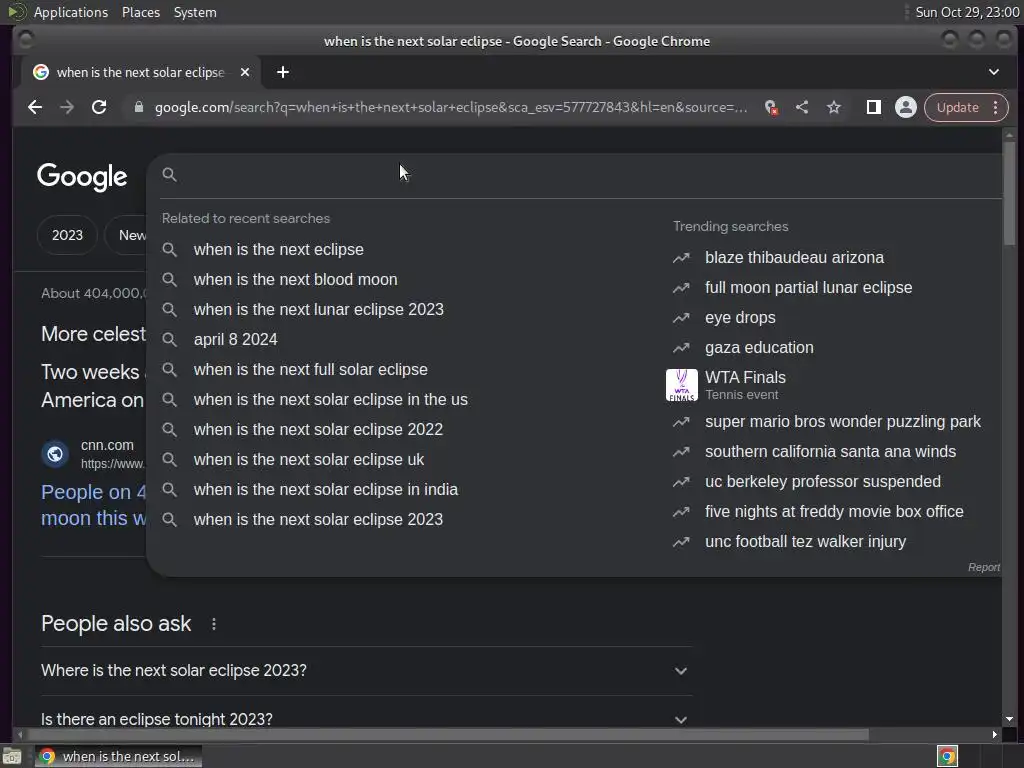Choose 'when is the next lunar eclipse 2023'

[x=319, y=310]
